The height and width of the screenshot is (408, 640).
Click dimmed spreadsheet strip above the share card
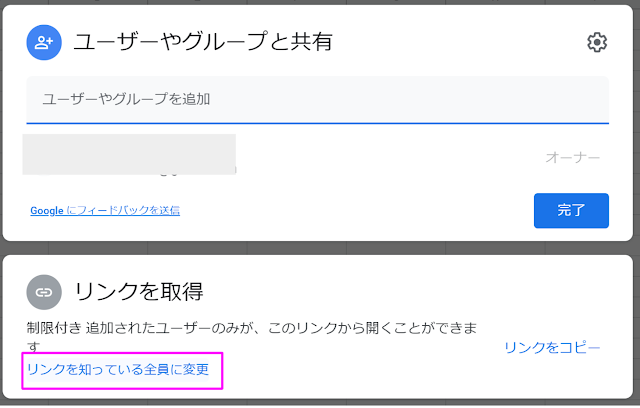point(318,2)
